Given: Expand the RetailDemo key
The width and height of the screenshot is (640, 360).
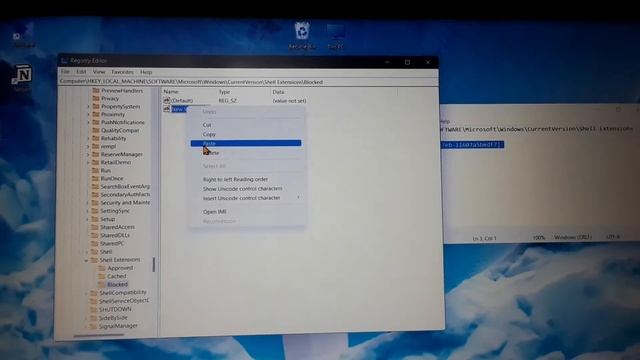Looking at the screenshot, I should pyautogui.click(x=88, y=162).
